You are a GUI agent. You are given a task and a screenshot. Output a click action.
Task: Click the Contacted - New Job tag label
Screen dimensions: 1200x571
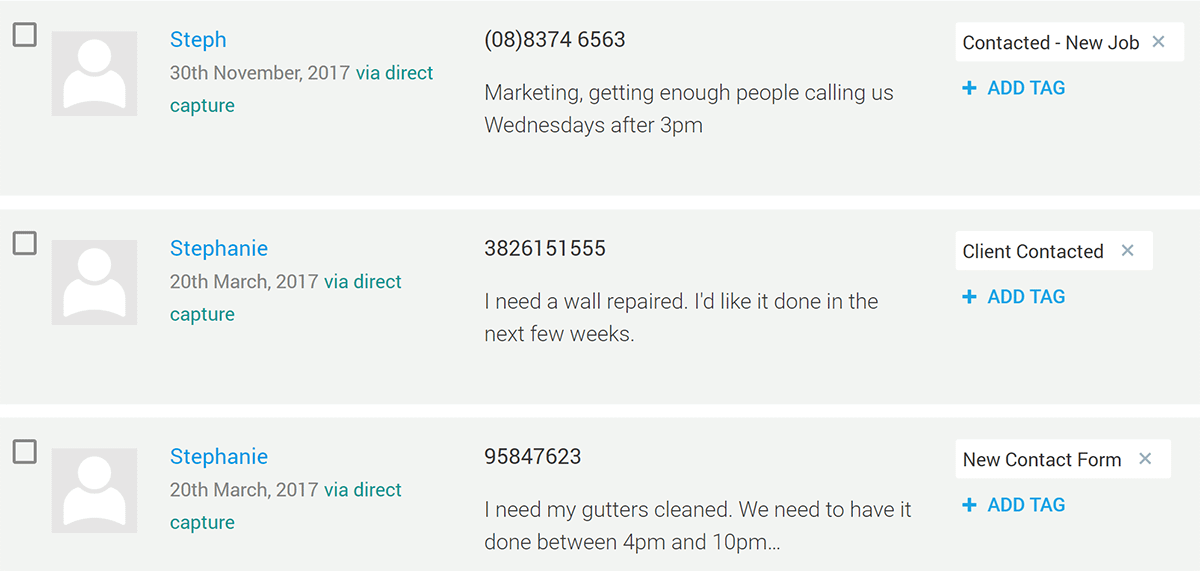[x=1050, y=43]
